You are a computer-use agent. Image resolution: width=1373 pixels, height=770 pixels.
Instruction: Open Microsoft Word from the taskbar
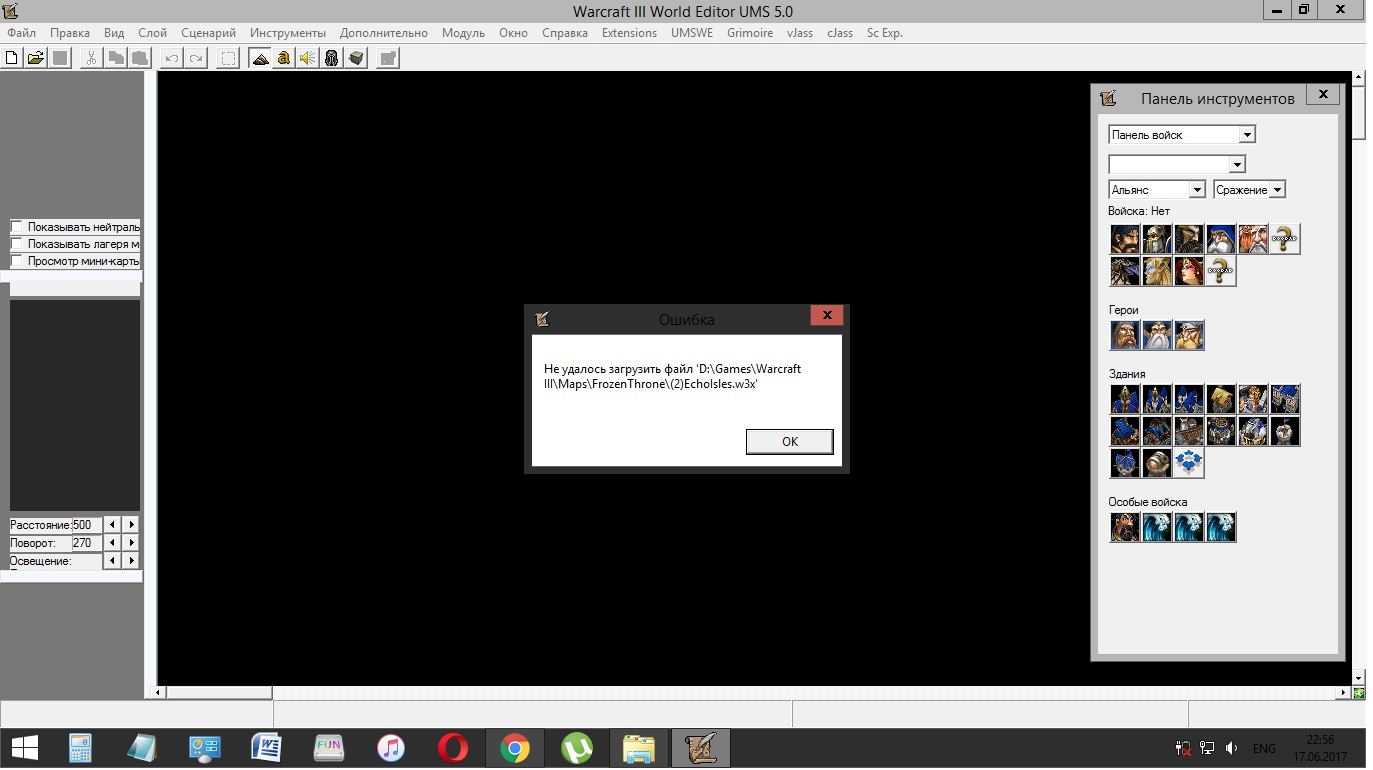(266, 748)
